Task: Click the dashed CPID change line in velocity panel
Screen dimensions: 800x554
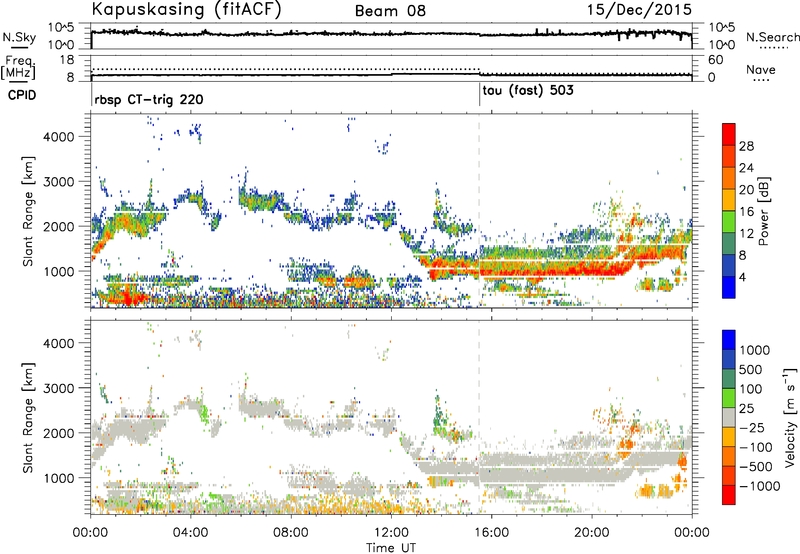Action: (x=479, y=418)
